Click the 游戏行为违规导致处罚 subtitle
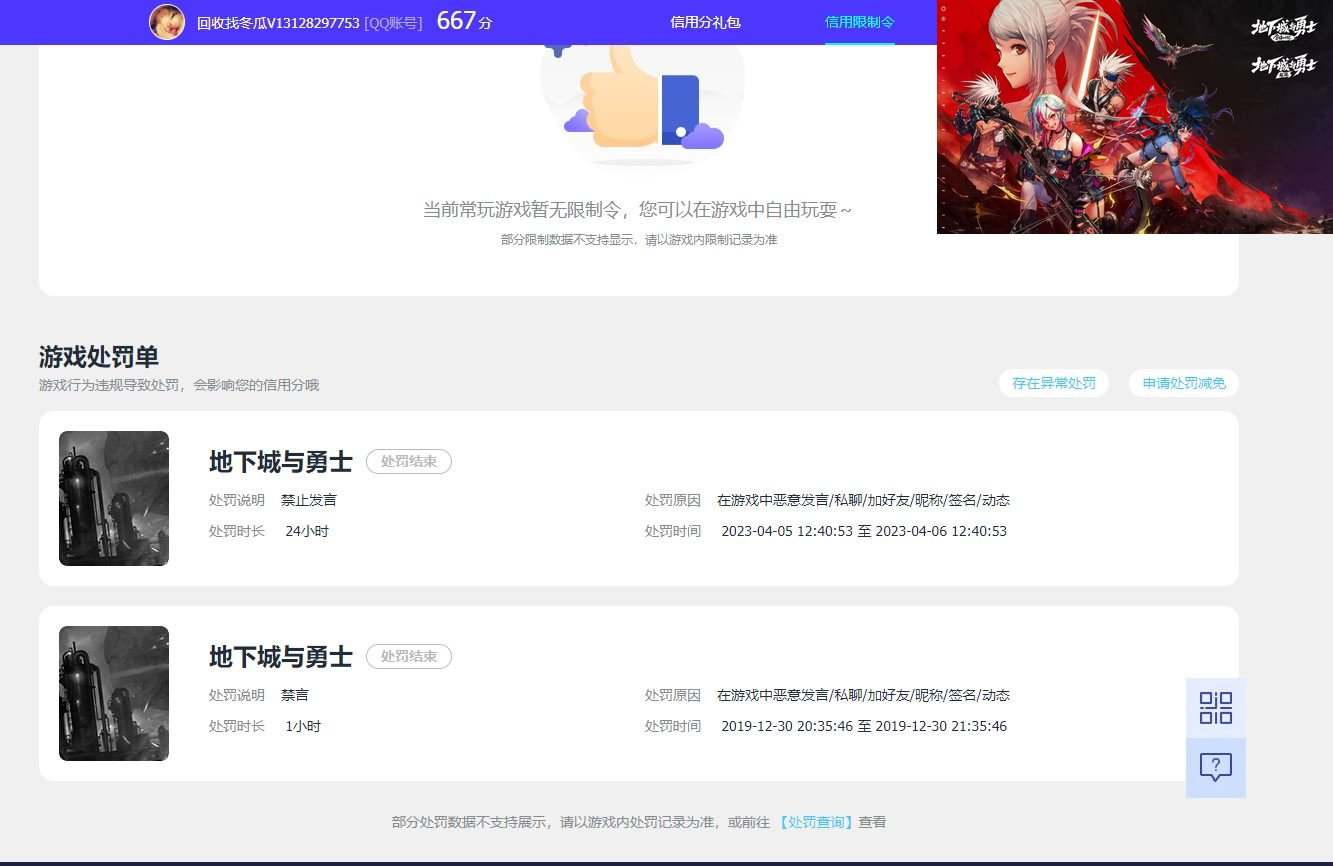 [179, 385]
